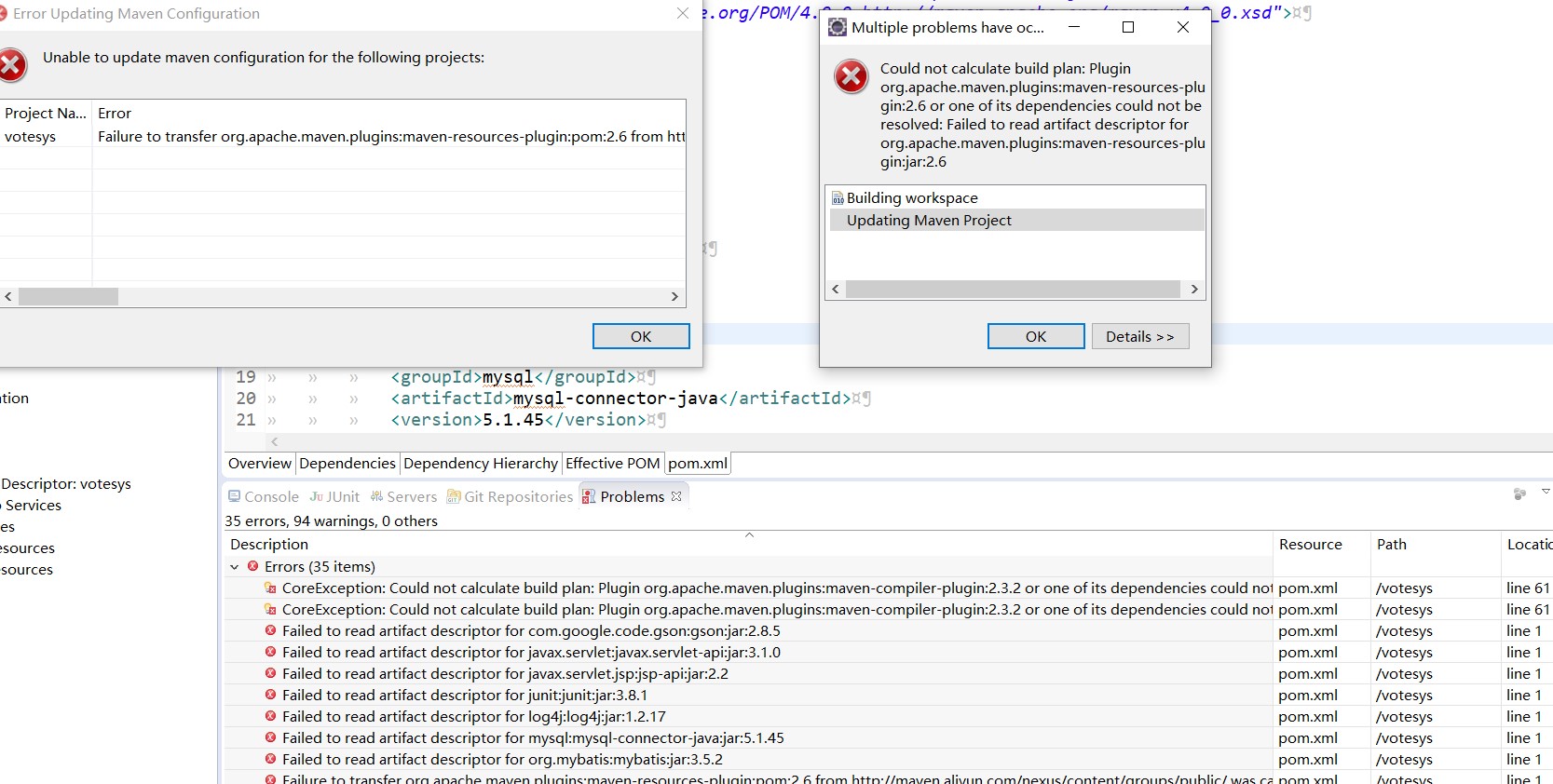The height and width of the screenshot is (784, 1553).
Task: Switch to the Overview tab of pom editor
Action: (260, 463)
